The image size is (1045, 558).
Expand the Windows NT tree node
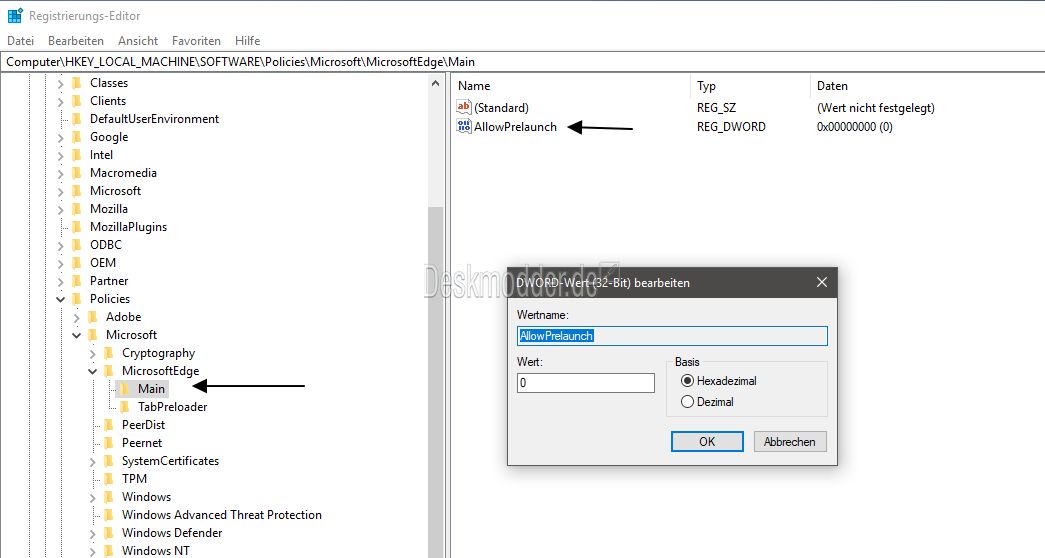[93, 551]
